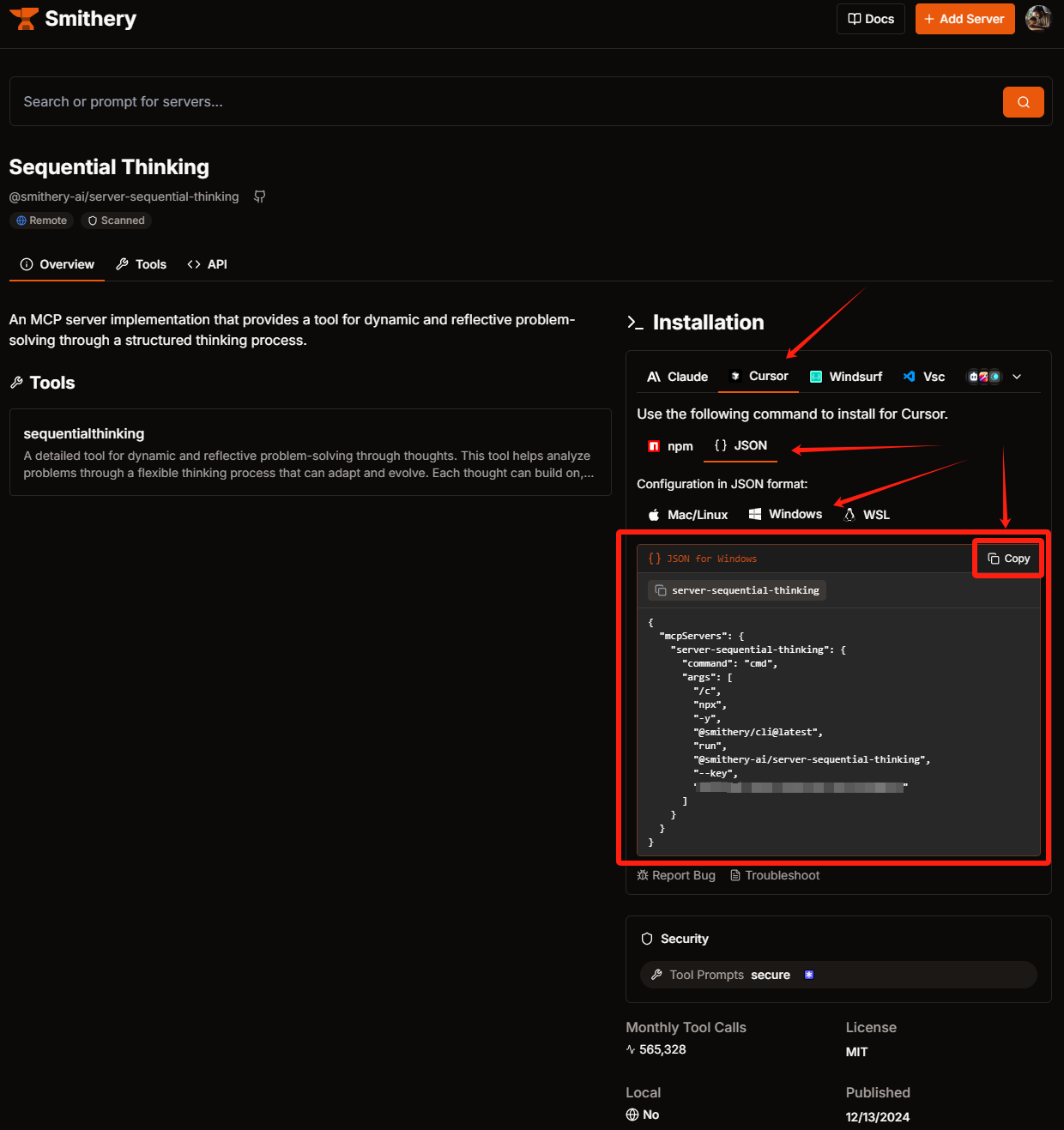Click the blue badge icon after secure
Screen dimensions: 1064x1130
(808, 975)
